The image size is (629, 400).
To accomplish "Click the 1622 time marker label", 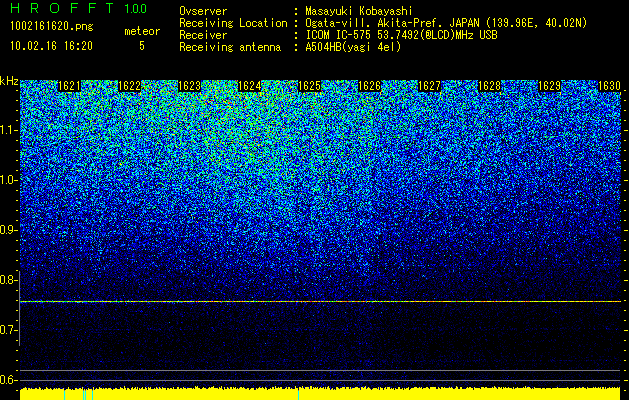I will click(129, 86).
